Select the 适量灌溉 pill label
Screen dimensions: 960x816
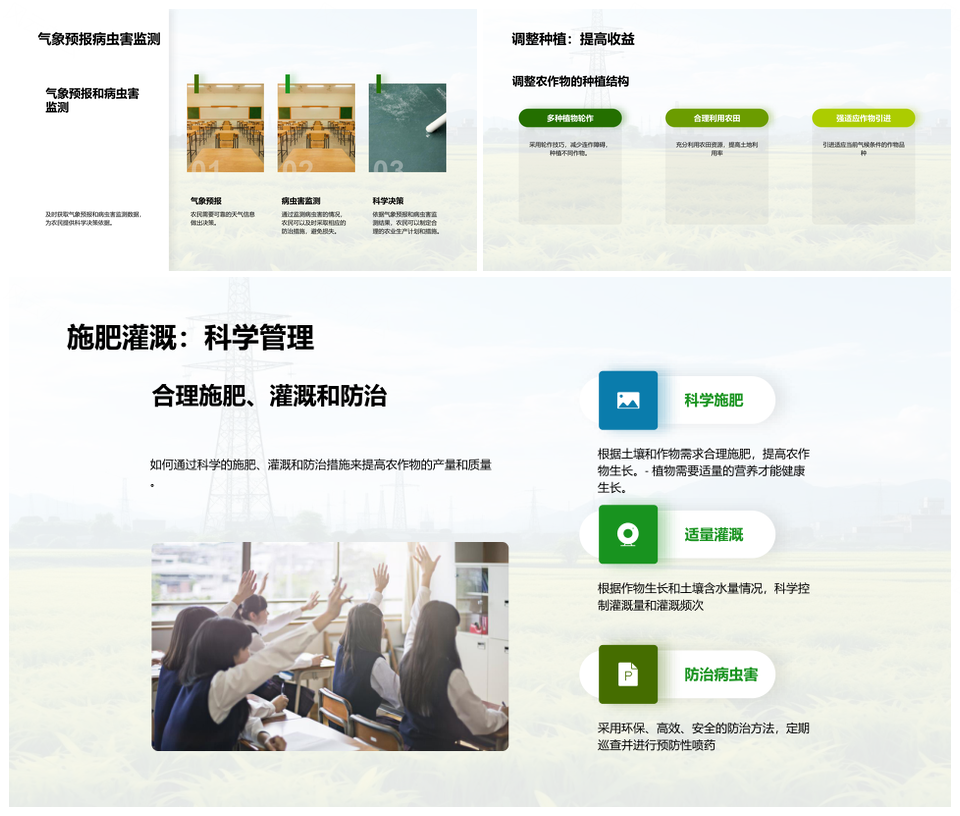tap(714, 535)
